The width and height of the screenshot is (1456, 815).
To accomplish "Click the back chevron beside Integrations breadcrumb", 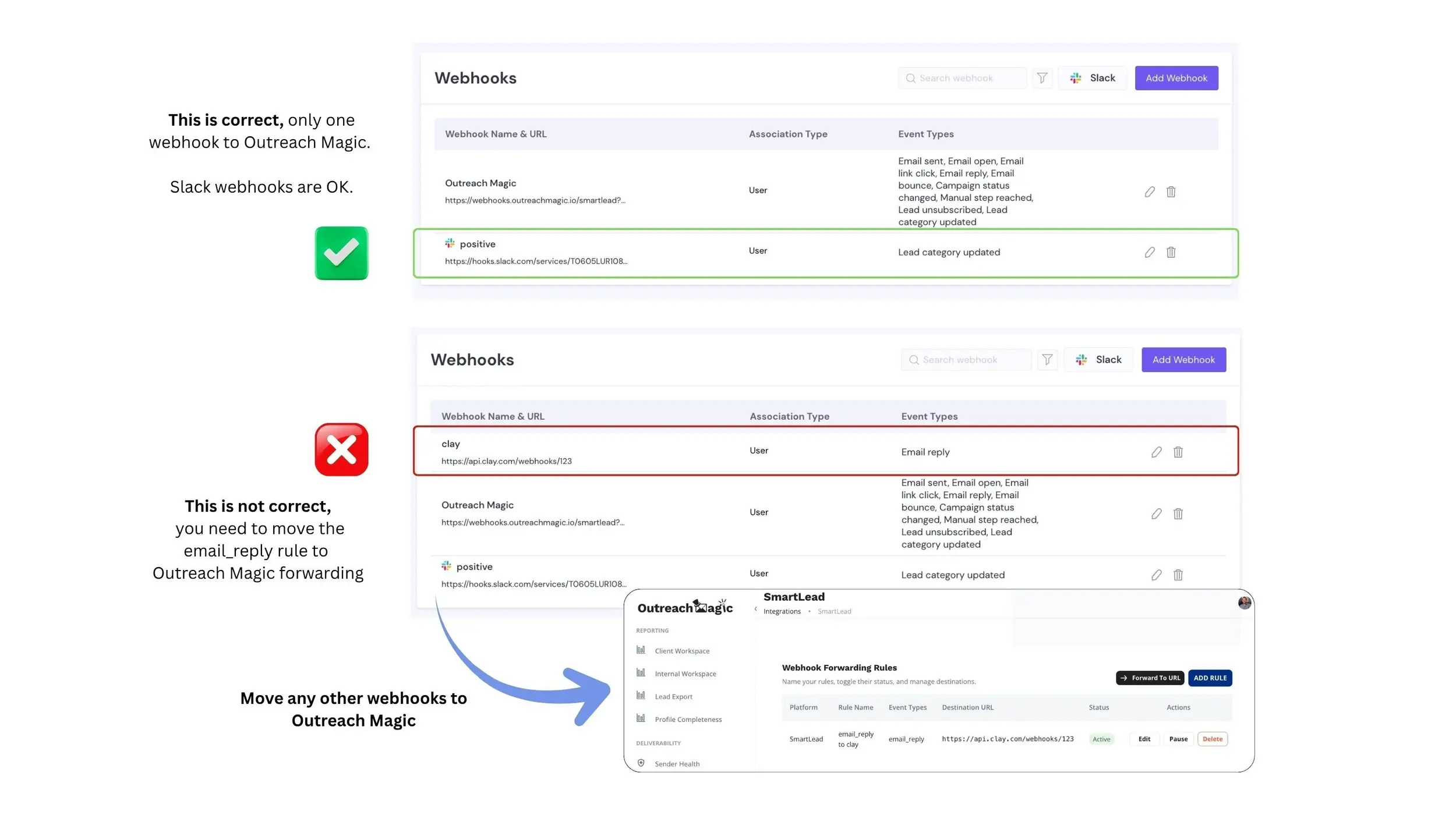I will pyautogui.click(x=755, y=610).
